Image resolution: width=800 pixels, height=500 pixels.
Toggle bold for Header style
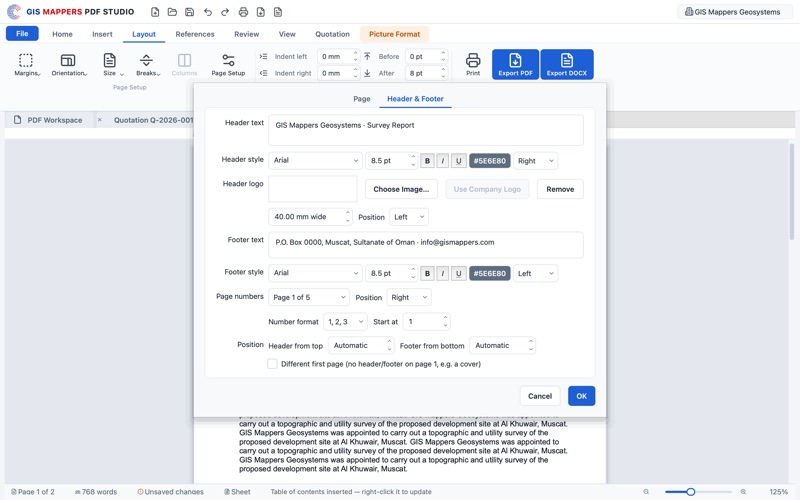click(428, 161)
